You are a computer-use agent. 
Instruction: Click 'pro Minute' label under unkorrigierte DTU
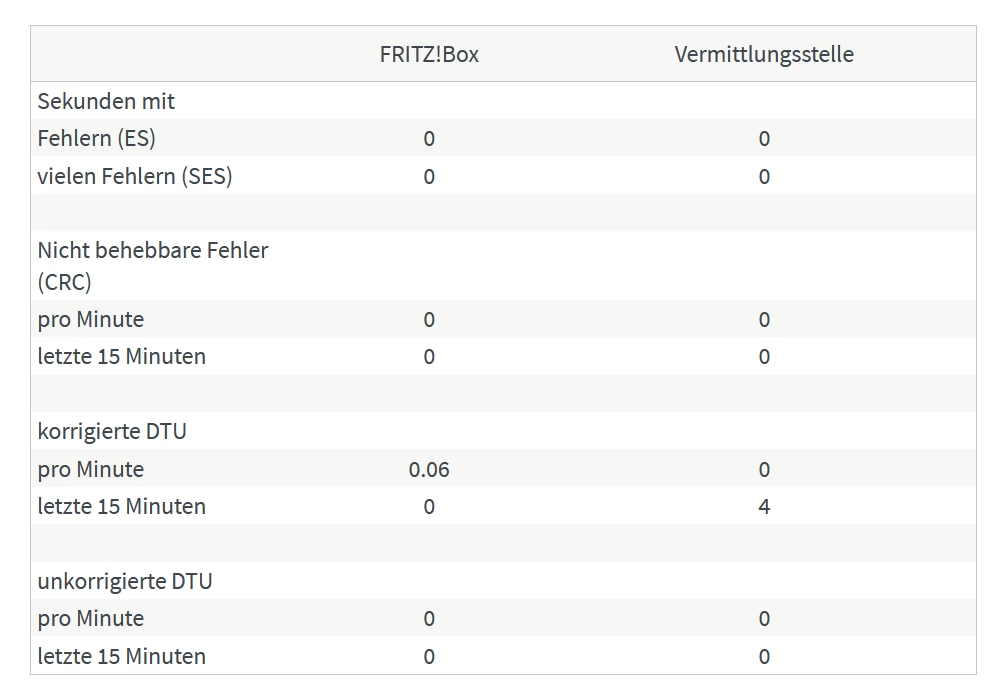(x=91, y=618)
